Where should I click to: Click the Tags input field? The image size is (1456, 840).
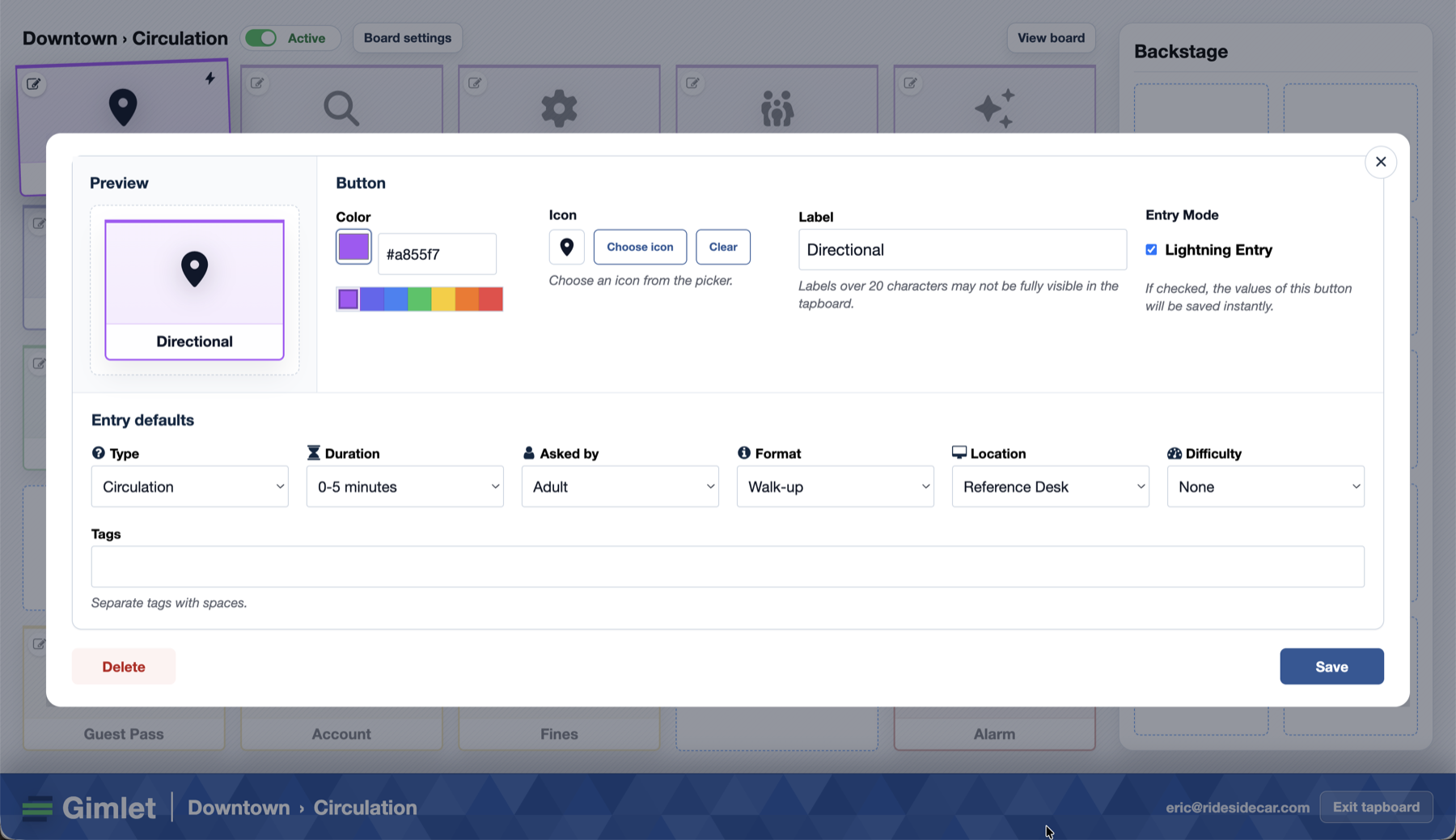click(x=728, y=566)
